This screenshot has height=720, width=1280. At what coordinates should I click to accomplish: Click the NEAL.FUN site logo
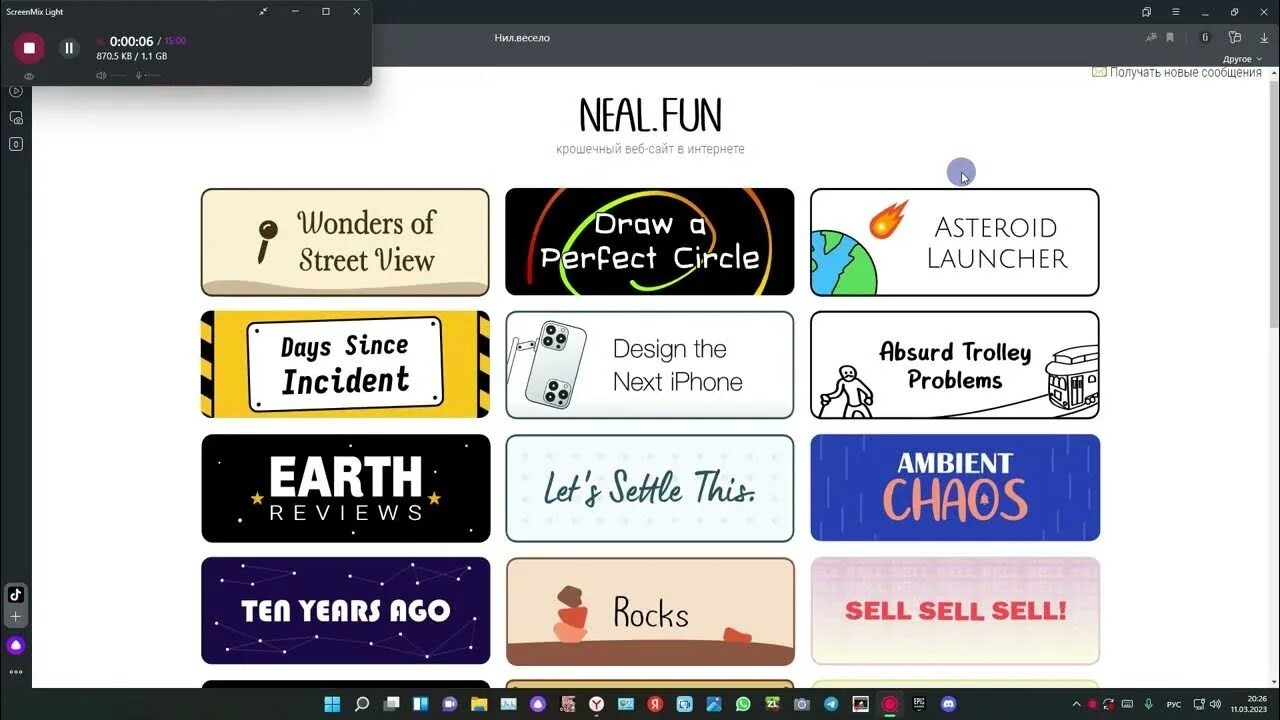[650, 115]
